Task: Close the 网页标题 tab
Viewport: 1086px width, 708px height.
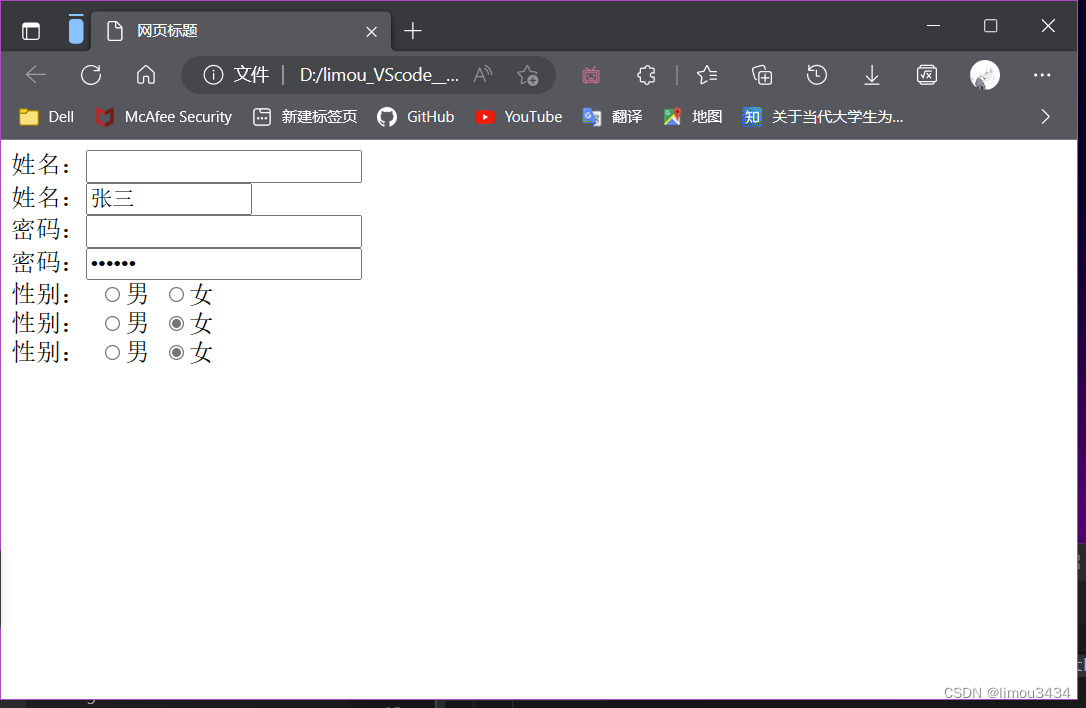Action: pos(371,32)
